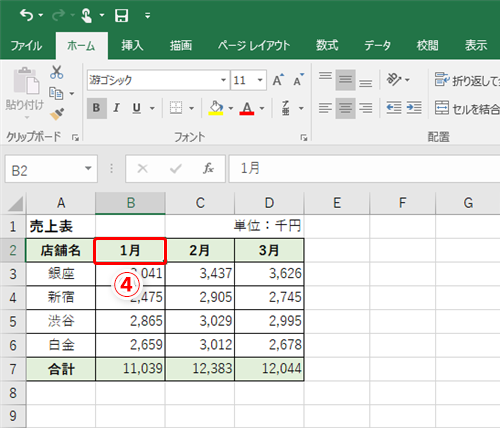Select the ホーム ribbon tab
This screenshot has width=500, height=428.
click(x=81, y=45)
